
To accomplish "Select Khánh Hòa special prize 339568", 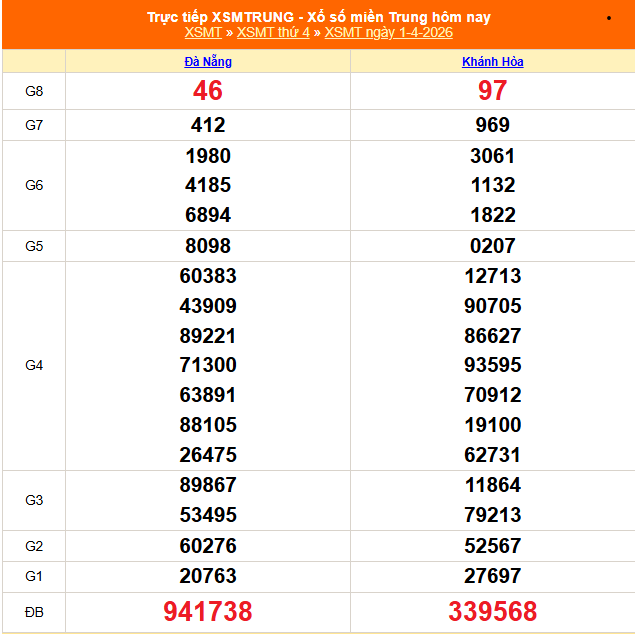I will tap(492, 611).
